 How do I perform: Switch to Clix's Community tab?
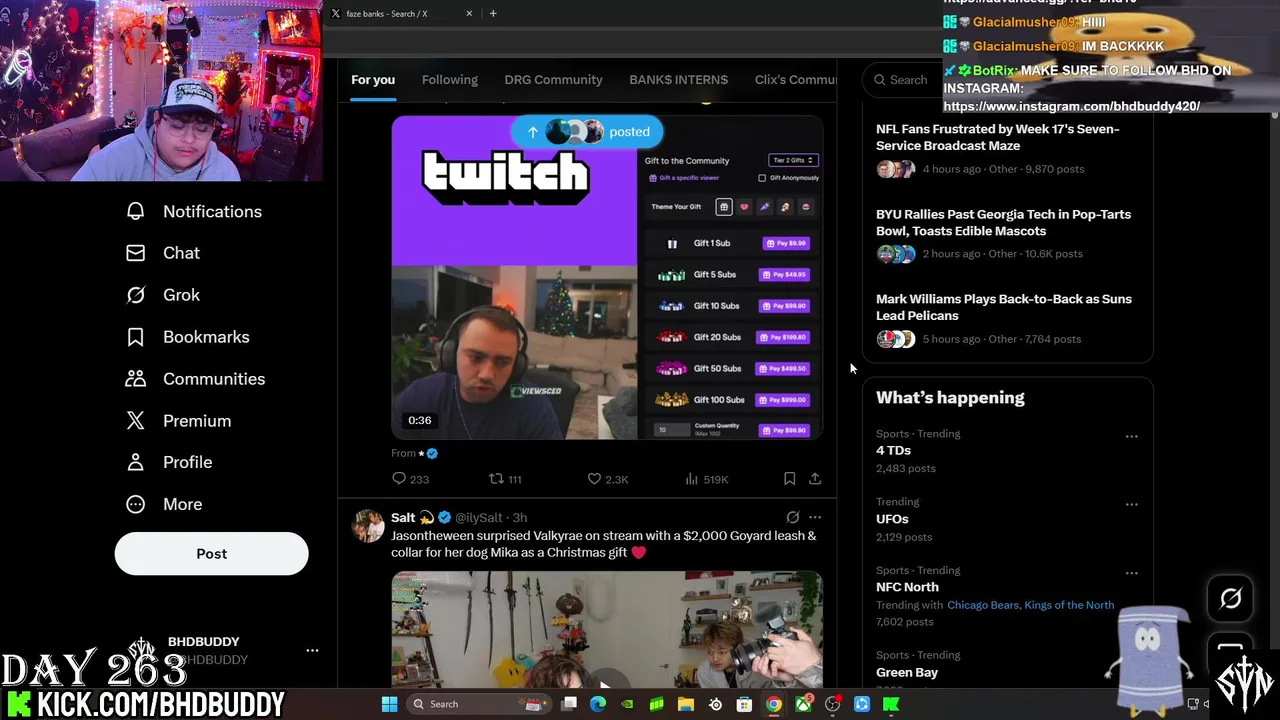795,80
